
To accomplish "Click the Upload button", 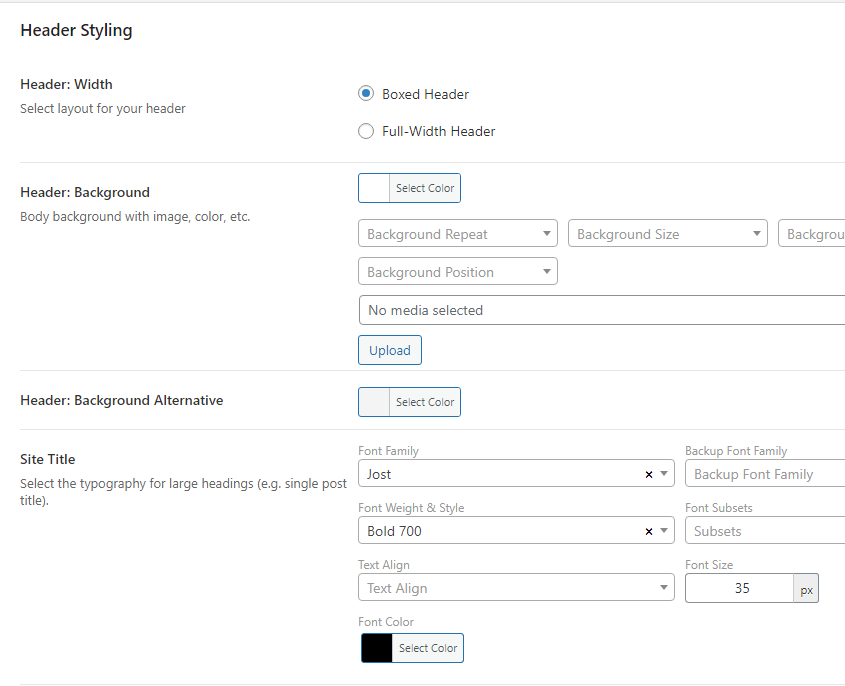I will pyautogui.click(x=390, y=350).
